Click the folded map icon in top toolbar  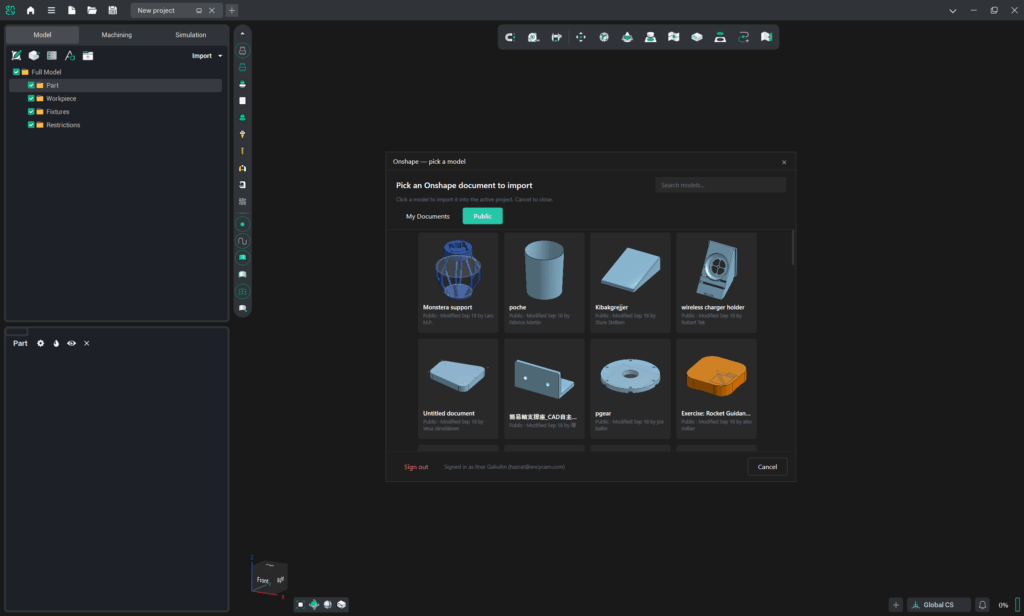point(673,37)
